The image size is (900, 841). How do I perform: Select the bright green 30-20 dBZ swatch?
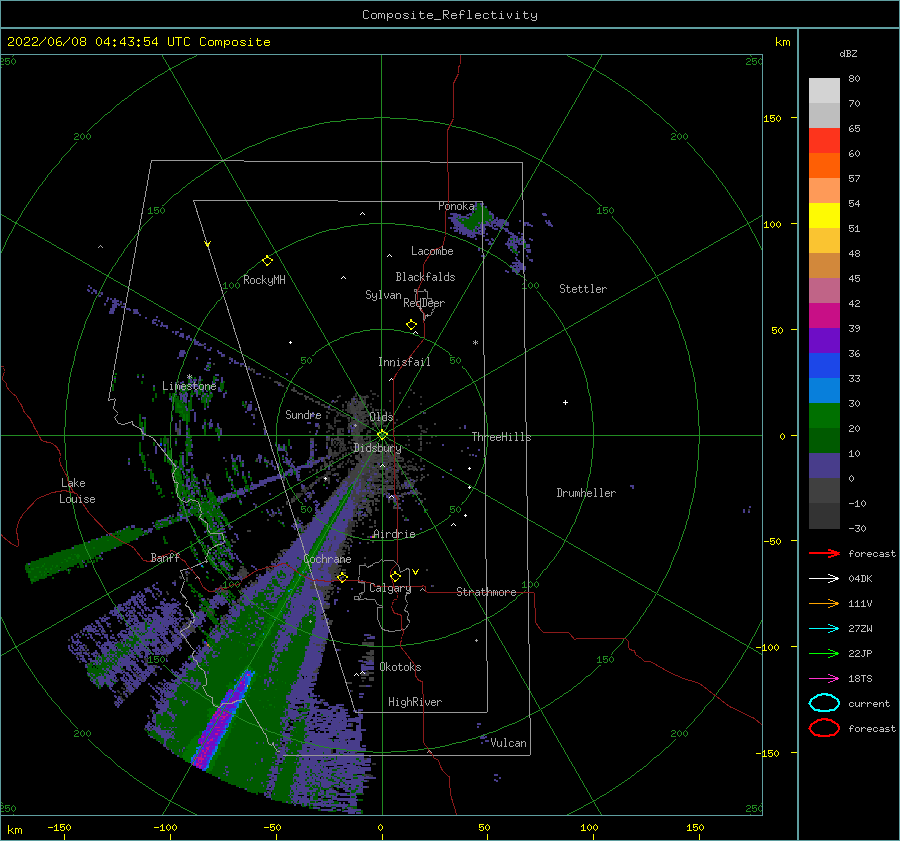pos(824,416)
